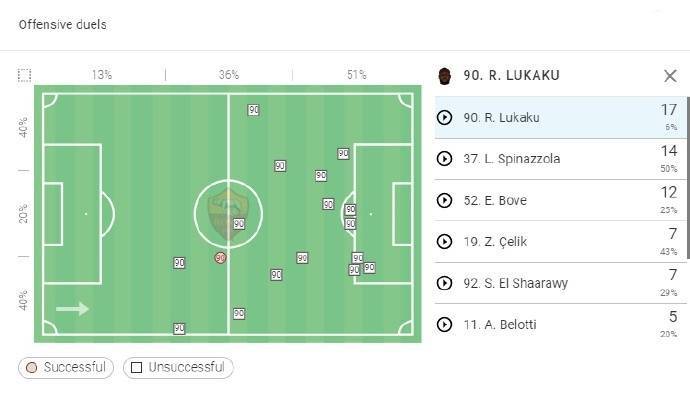
Task: Toggle the Successful duels filter
Action: pos(66,367)
